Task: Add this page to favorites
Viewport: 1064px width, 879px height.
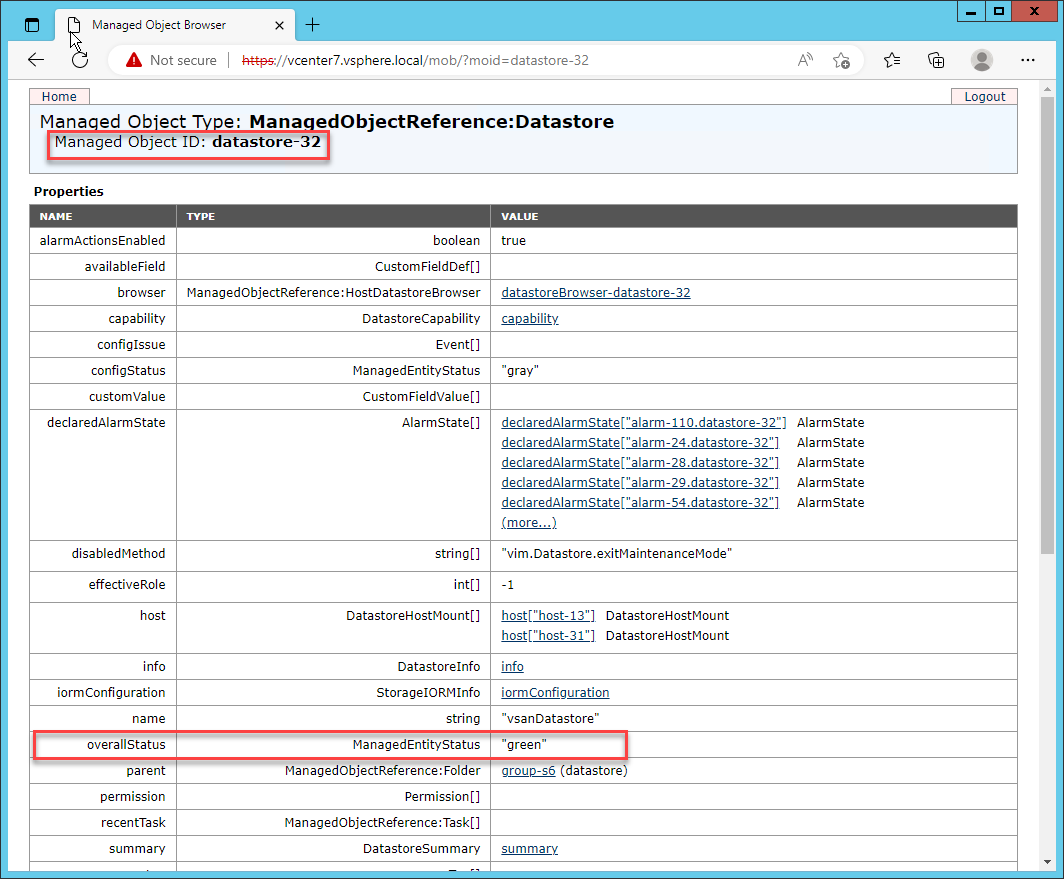Action: pos(842,60)
